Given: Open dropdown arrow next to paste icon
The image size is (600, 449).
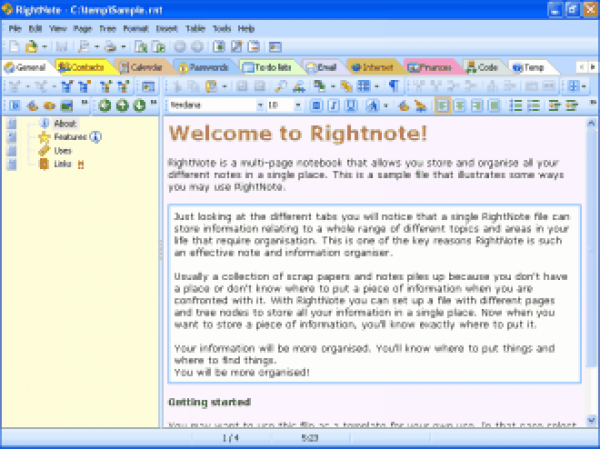Looking at the screenshot, I should point(225,87).
